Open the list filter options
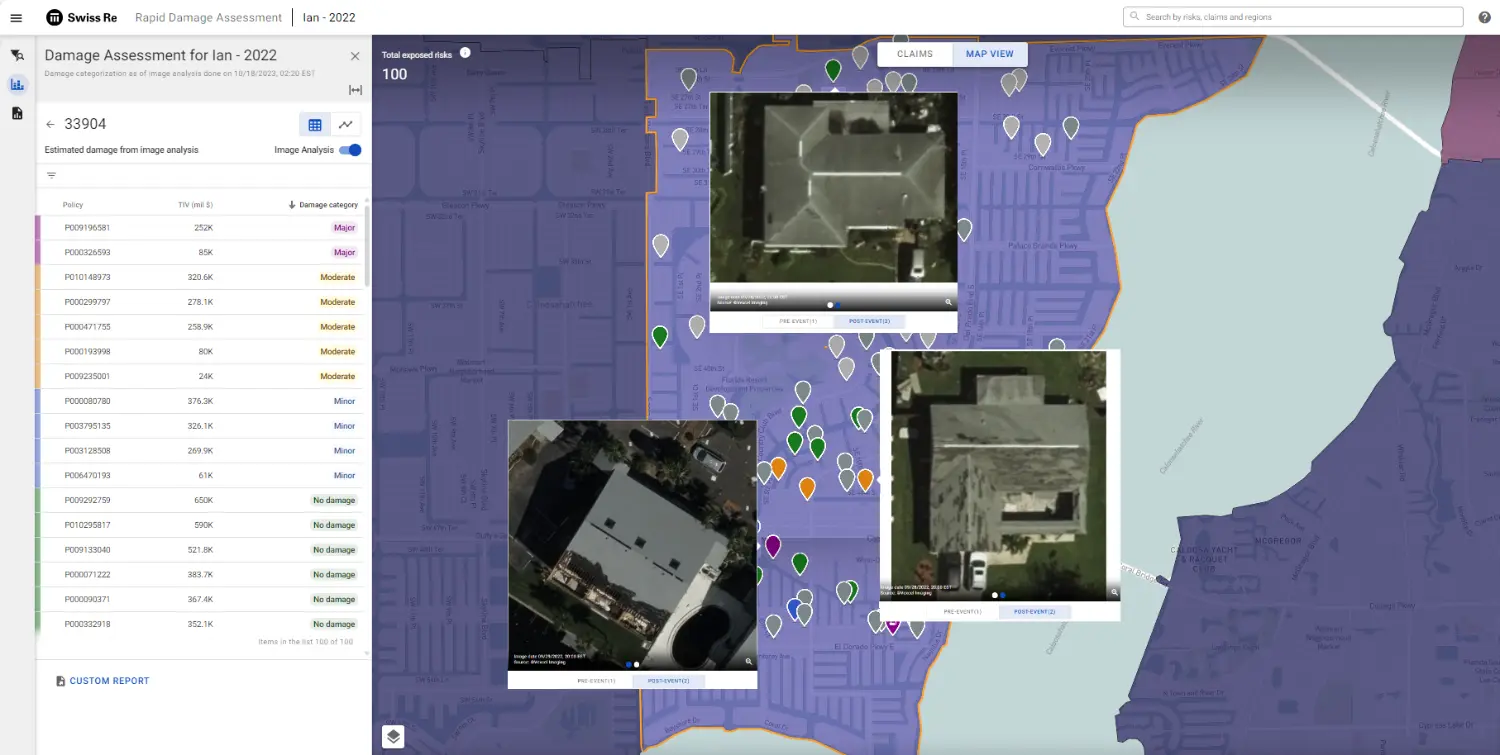The height and width of the screenshot is (755, 1500). pyautogui.click(x=52, y=175)
